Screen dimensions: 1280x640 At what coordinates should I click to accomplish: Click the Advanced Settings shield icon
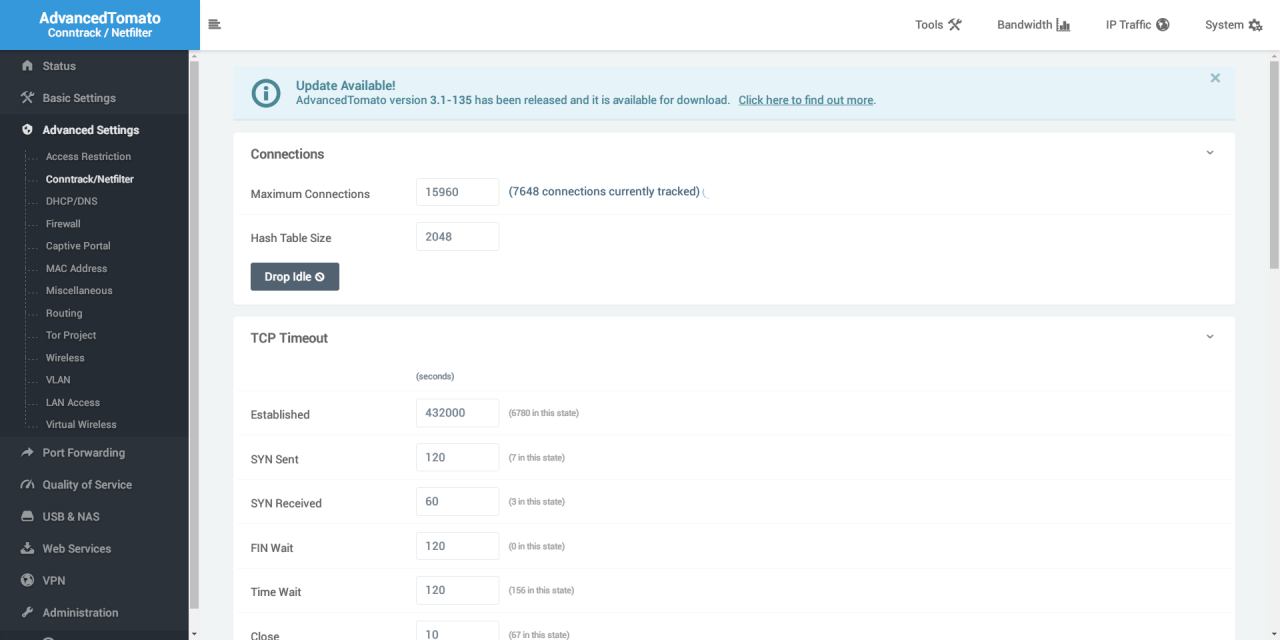pos(27,130)
